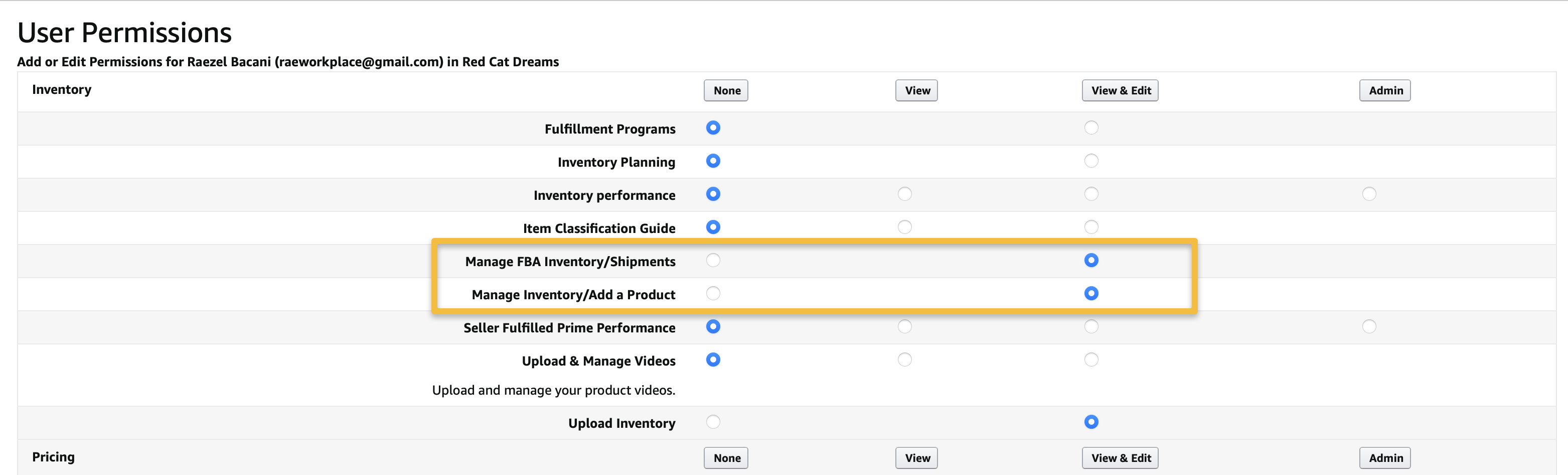1568x475 pixels.
Task: Click the Pricing View button
Action: (917, 458)
